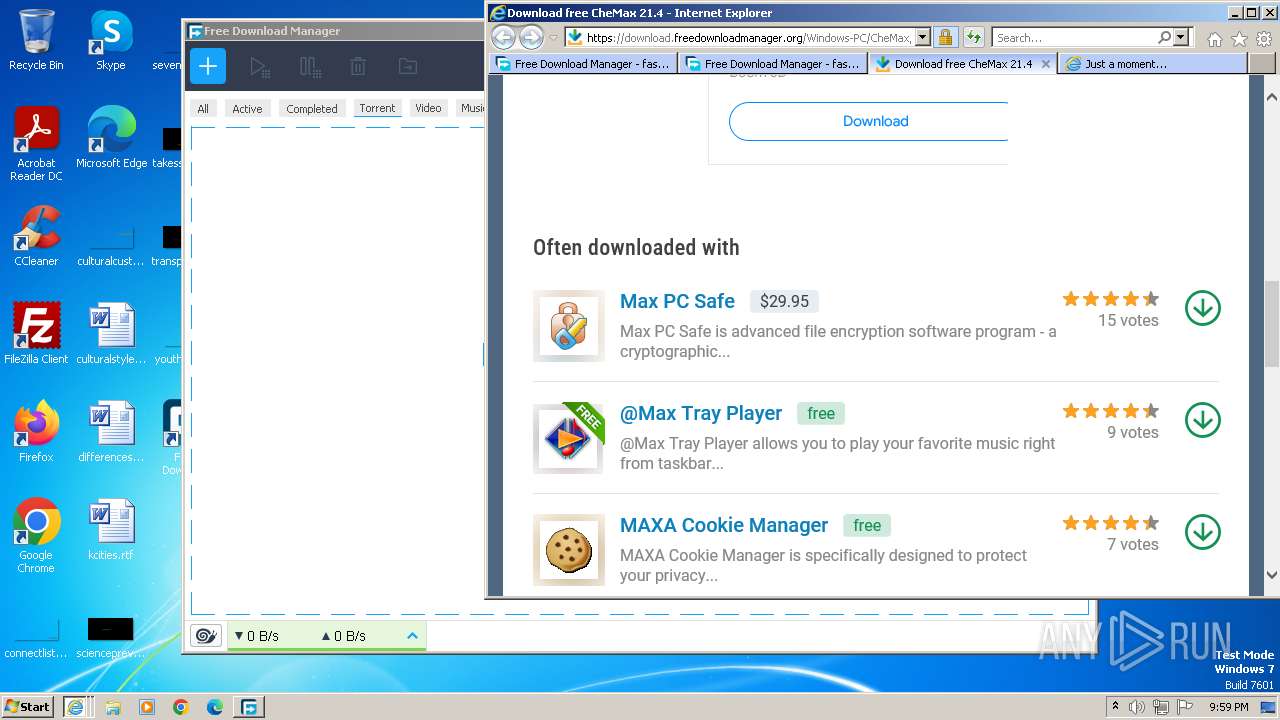Go back in Internet Explorer
This screenshot has height=720, width=1280.
pos(503,38)
